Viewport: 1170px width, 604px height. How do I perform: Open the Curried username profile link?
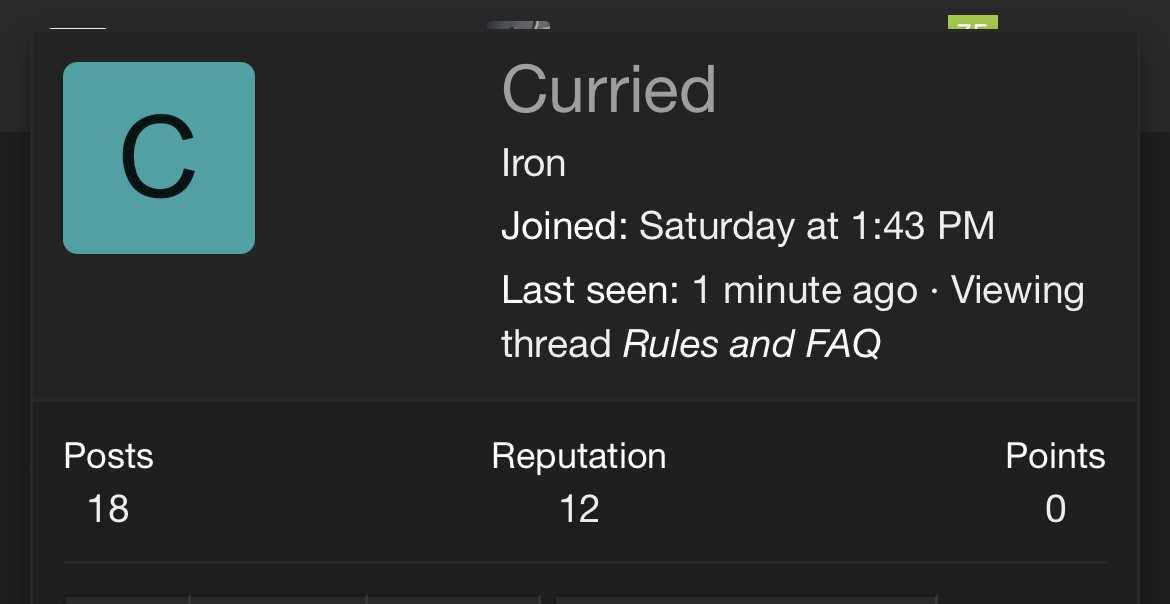(609, 89)
